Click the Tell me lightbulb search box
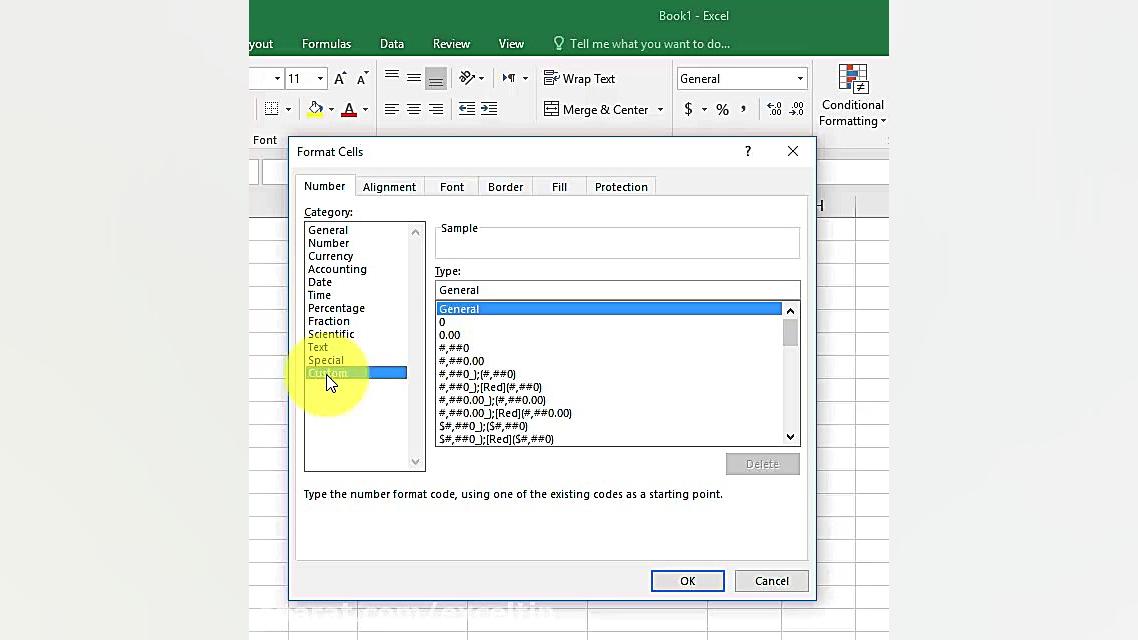The width and height of the screenshot is (1138, 640). point(642,44)
